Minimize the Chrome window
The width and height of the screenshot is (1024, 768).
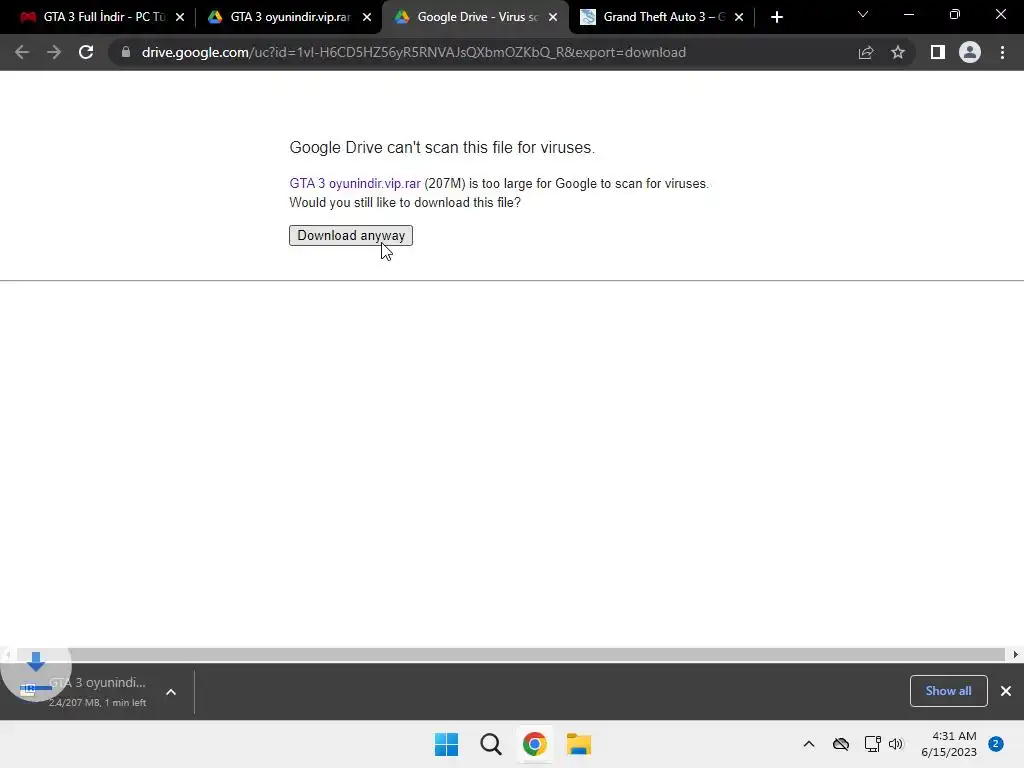908,14
